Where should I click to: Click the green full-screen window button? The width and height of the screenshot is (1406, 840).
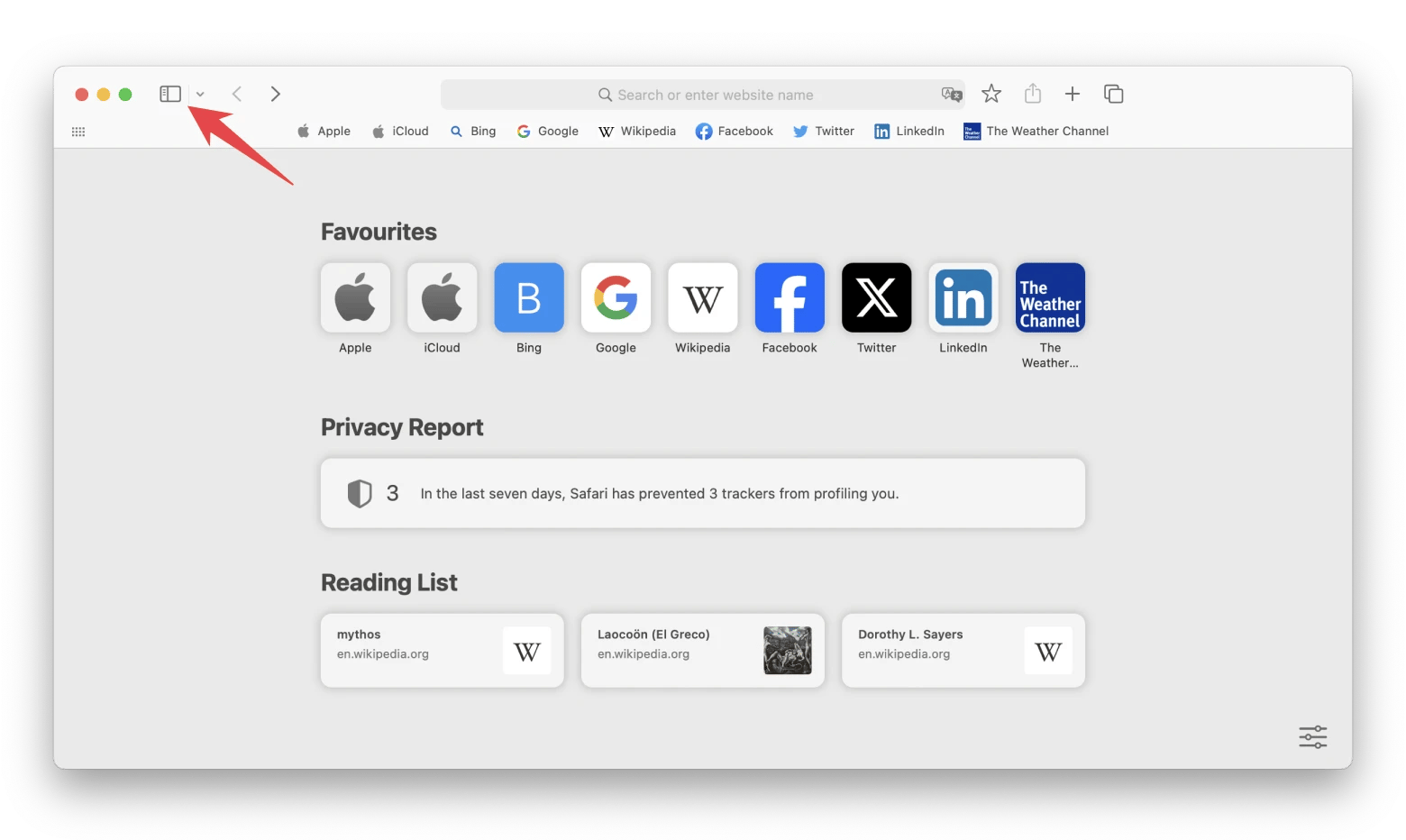coord(125,95)
